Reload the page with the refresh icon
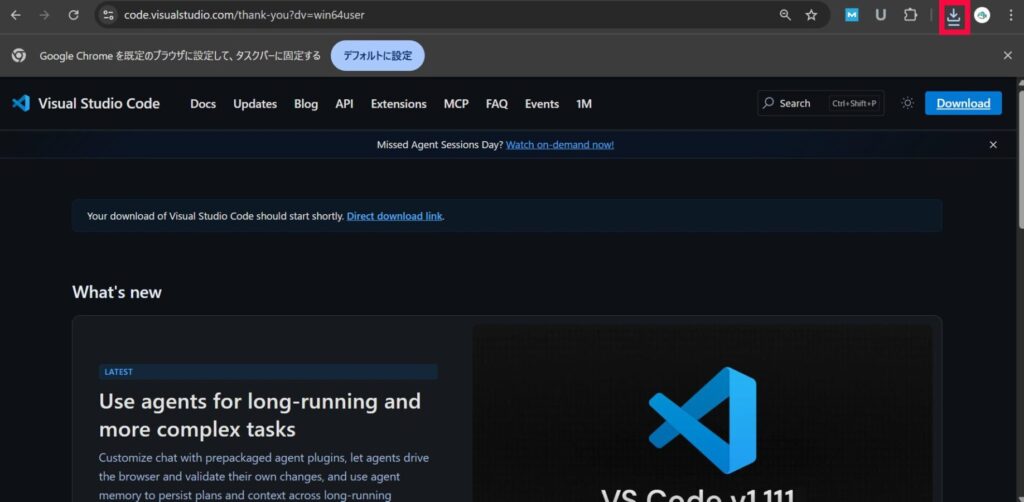This screenshot has width=1024, height=502. click(x=74, y=15)
